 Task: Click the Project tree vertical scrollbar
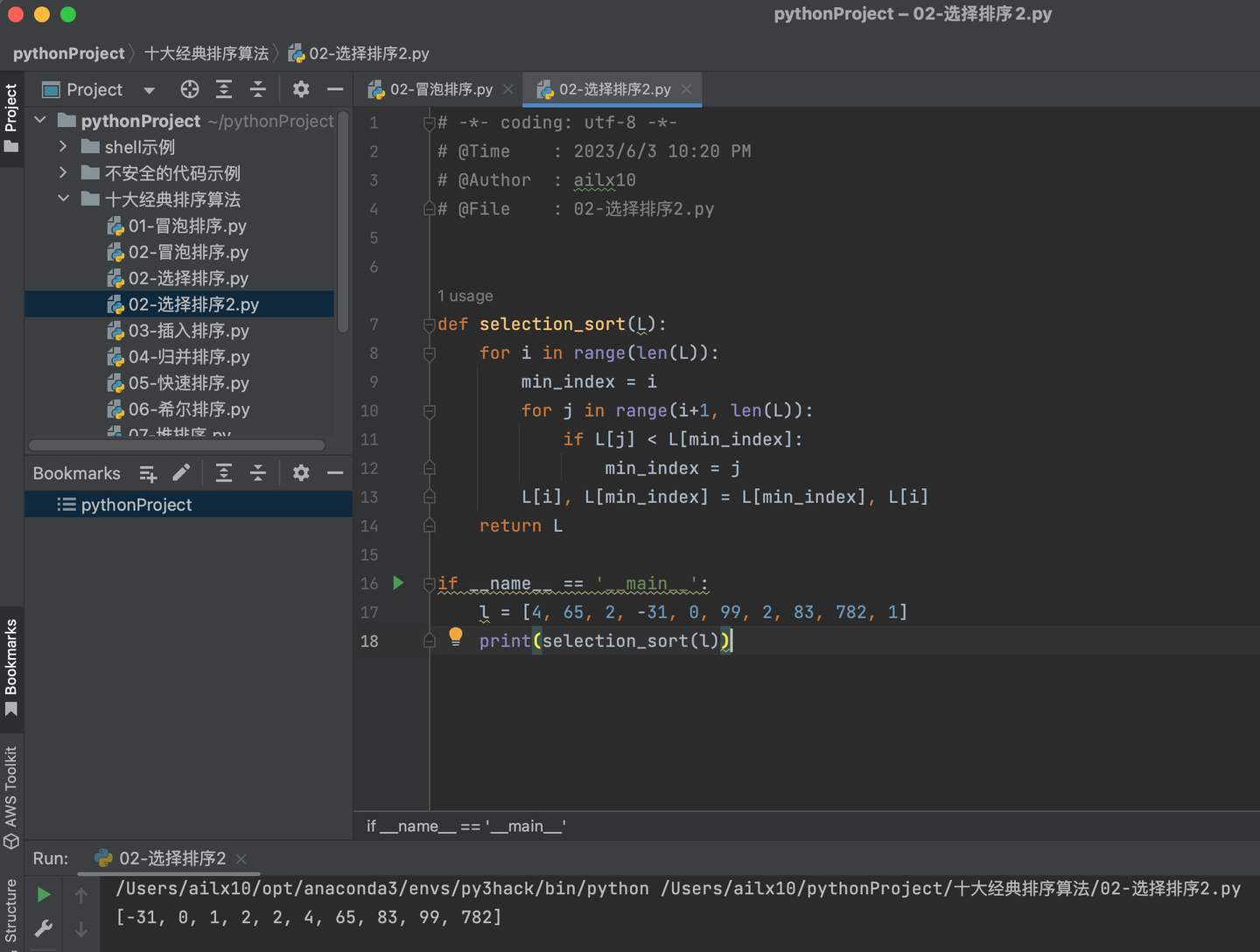tap(344, 222)
